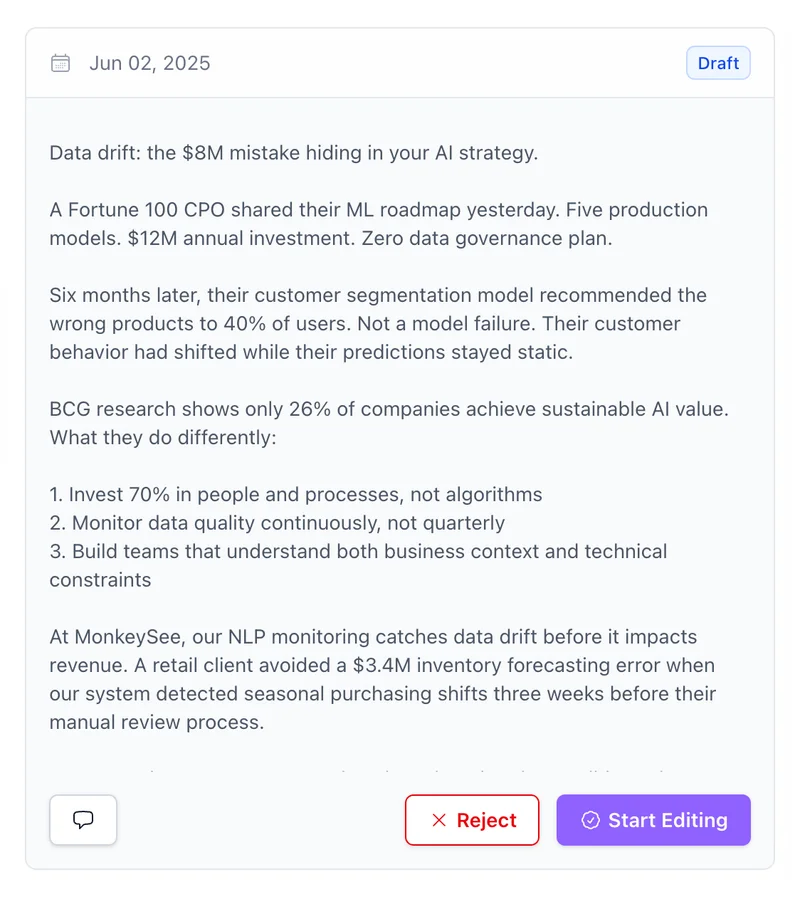Click the Draft status badge
Viewport: 800px width, 897px height.
click(718, 63)
